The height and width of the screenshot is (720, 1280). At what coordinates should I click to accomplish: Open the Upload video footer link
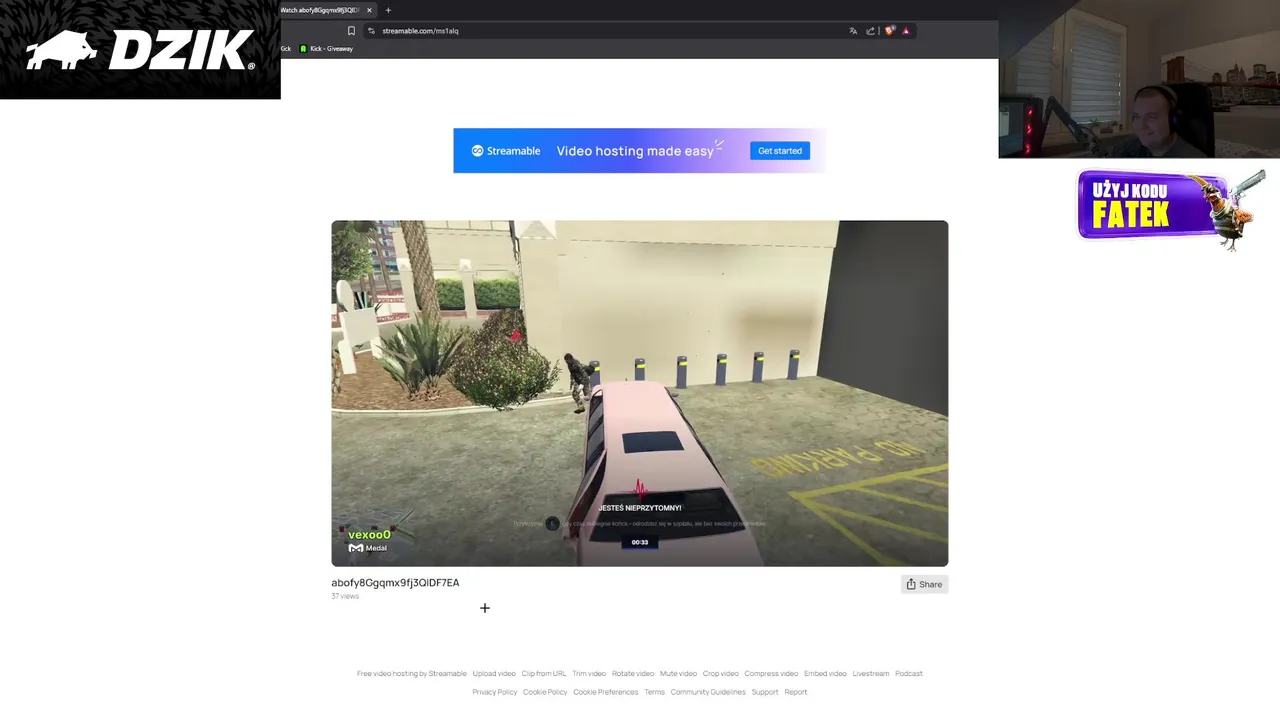point(494,674)
